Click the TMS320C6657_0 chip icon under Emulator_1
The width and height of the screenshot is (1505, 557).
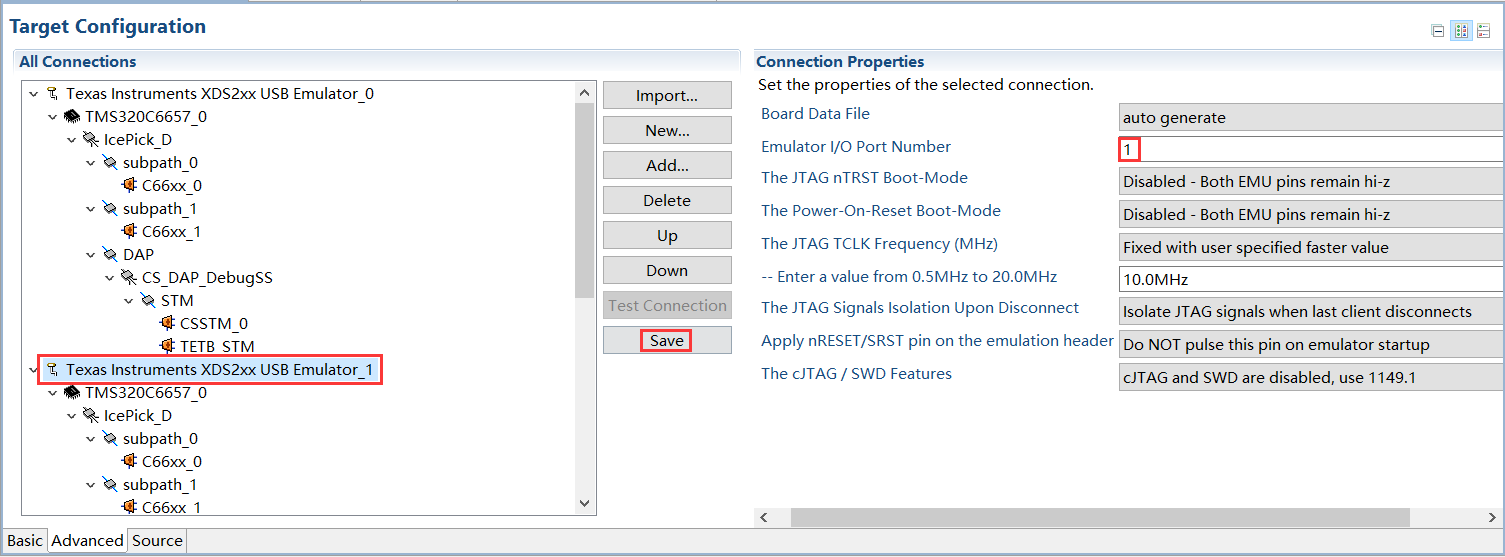pyautogui.click(x=72, y=393)
